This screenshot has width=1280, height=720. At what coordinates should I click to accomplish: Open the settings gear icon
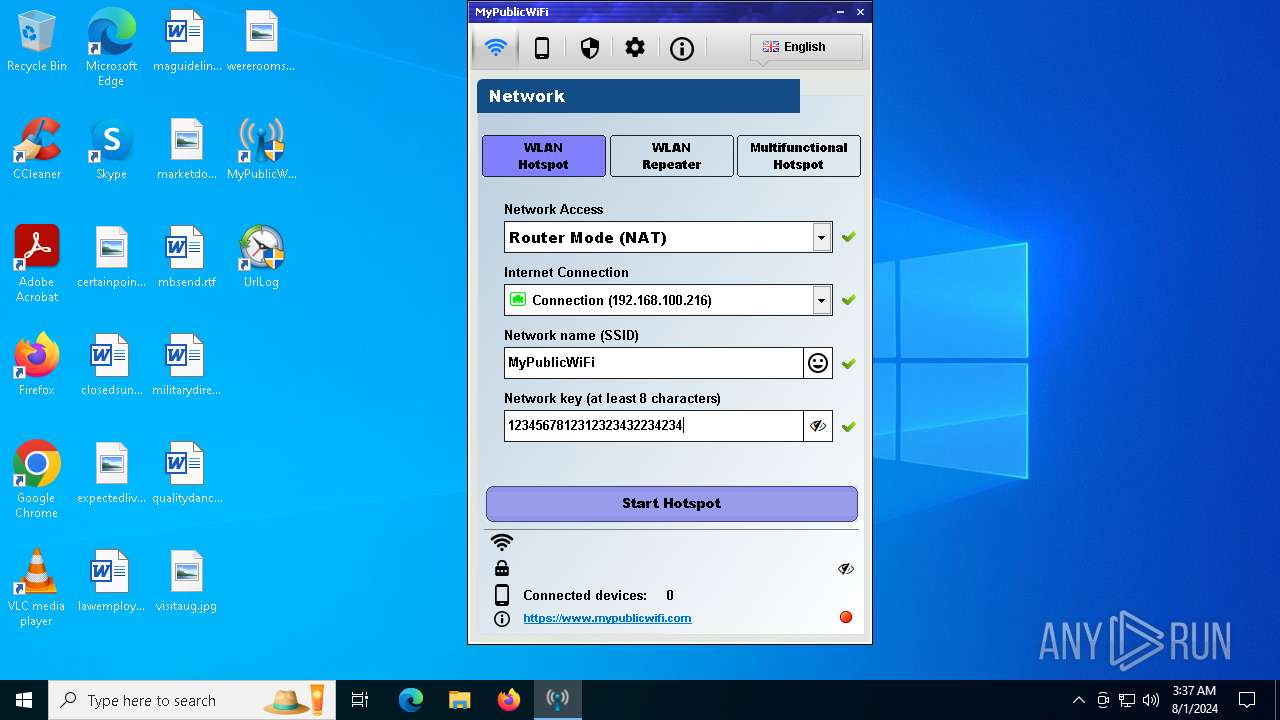(x=635, y=48)
